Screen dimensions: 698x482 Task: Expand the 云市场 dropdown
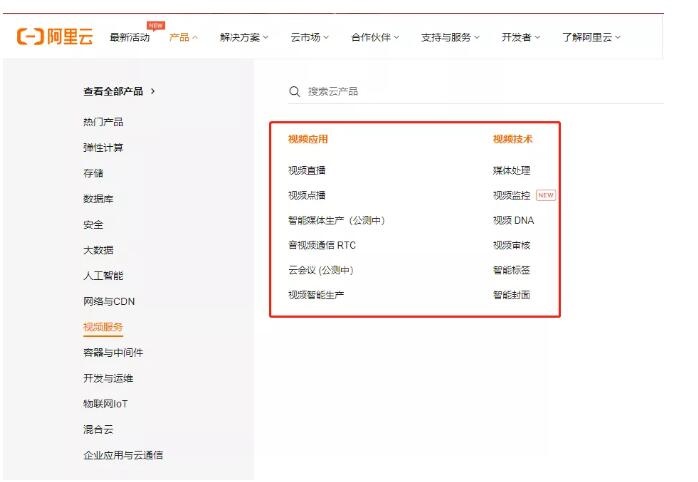pos(310,37)
